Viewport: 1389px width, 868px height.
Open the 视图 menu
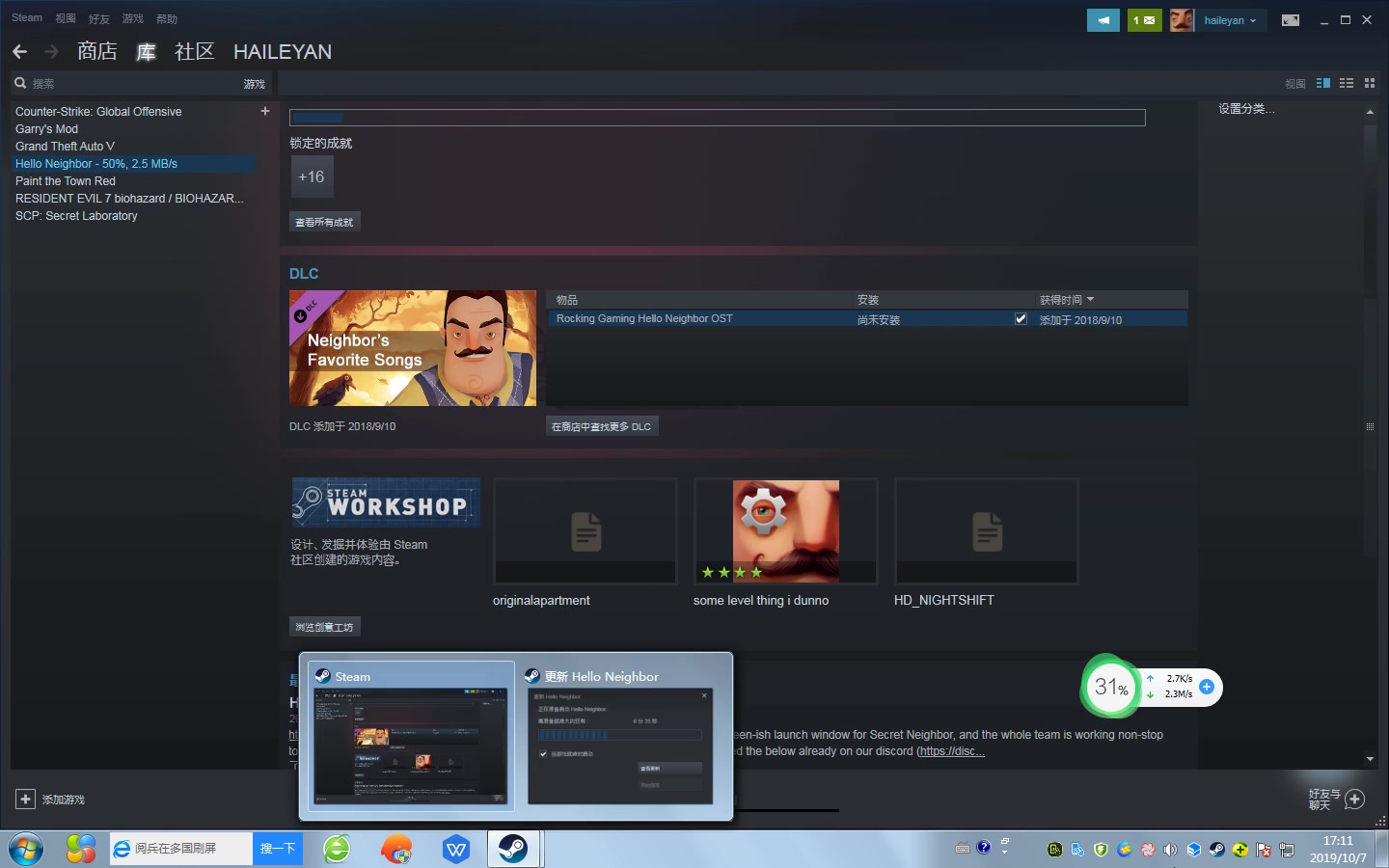pos(66,18)
